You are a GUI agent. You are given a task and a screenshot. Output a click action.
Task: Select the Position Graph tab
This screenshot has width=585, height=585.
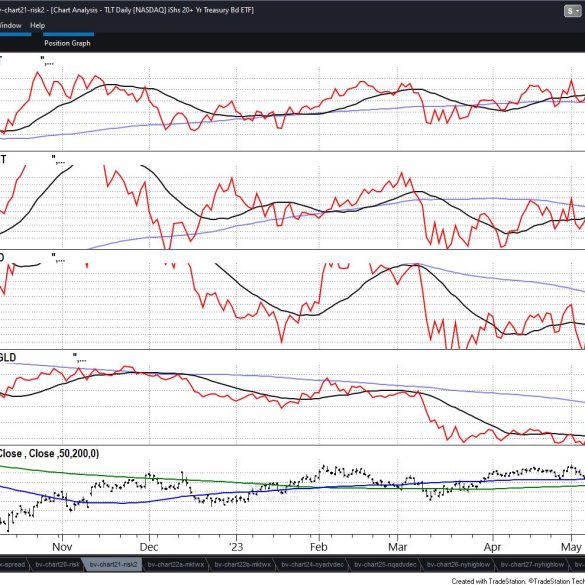coord(67,43)
